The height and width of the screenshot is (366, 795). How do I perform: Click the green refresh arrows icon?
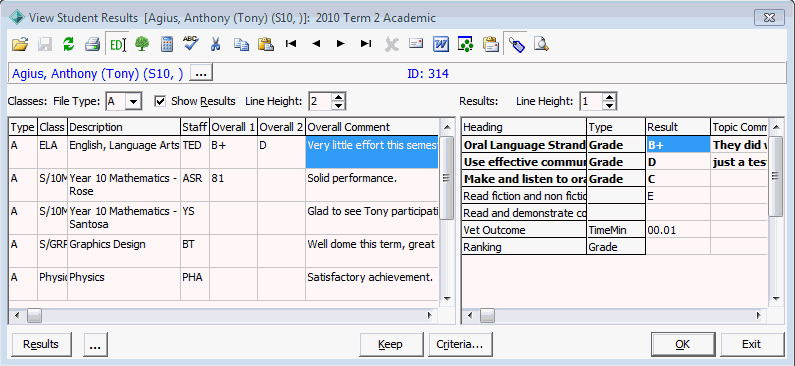[x=68, y=44]
